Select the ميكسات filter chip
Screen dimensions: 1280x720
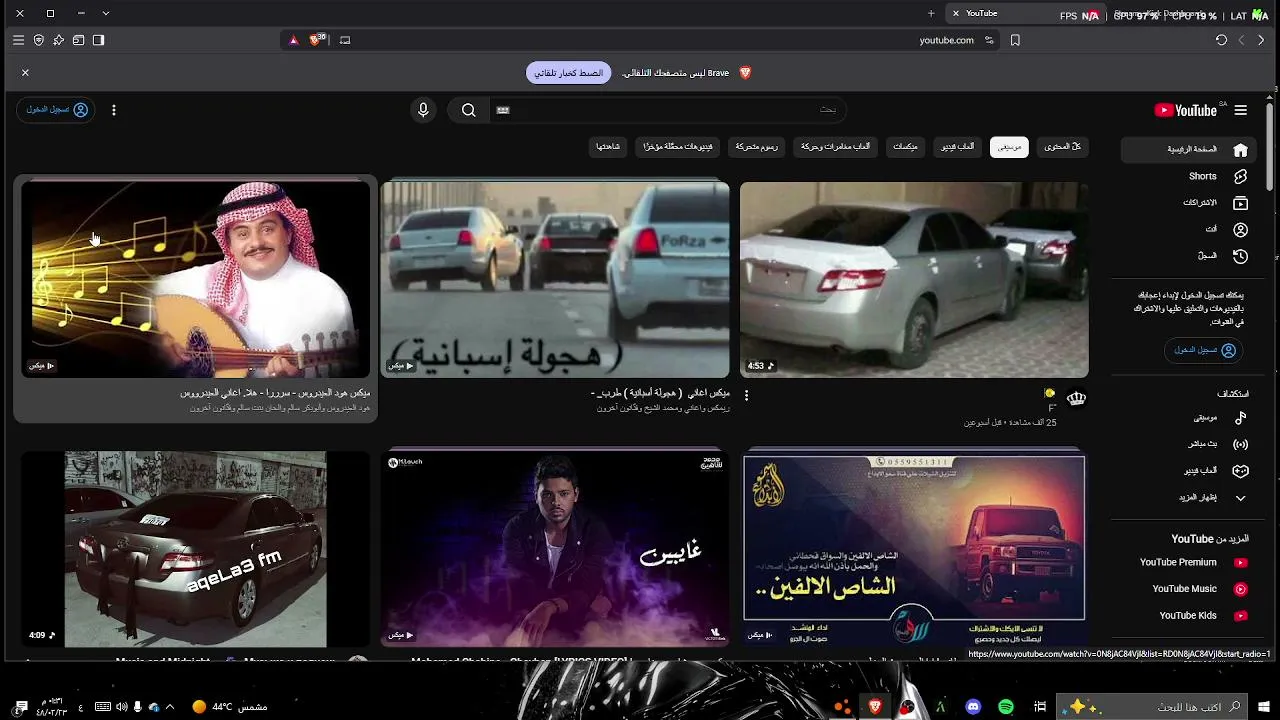(x=905, y=147)
